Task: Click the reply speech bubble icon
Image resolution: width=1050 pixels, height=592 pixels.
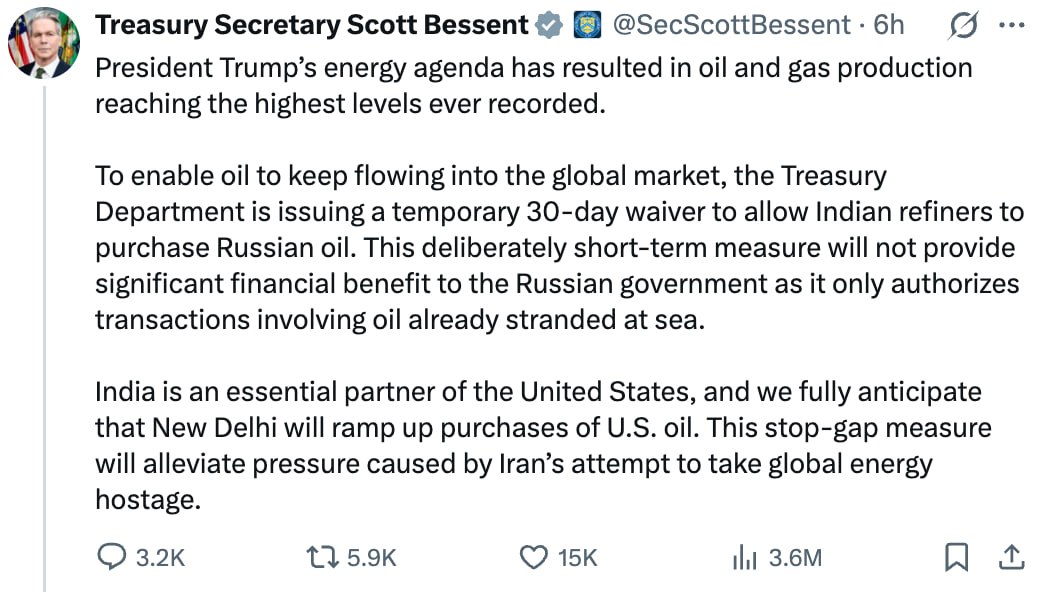Action: click(x=112, y=557)
